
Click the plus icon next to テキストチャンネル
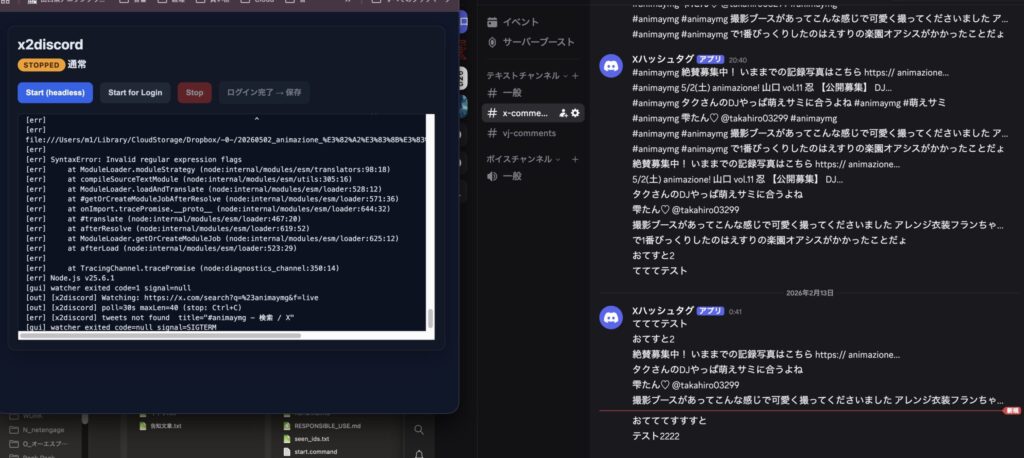point(575,76)
